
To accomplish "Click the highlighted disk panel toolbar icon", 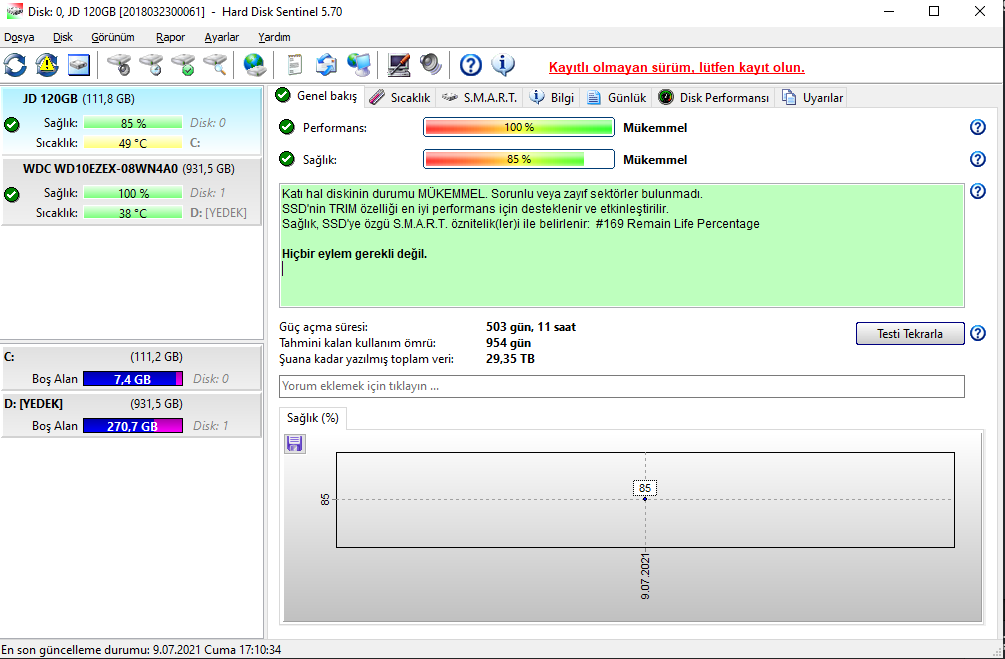I will point(79,65).
